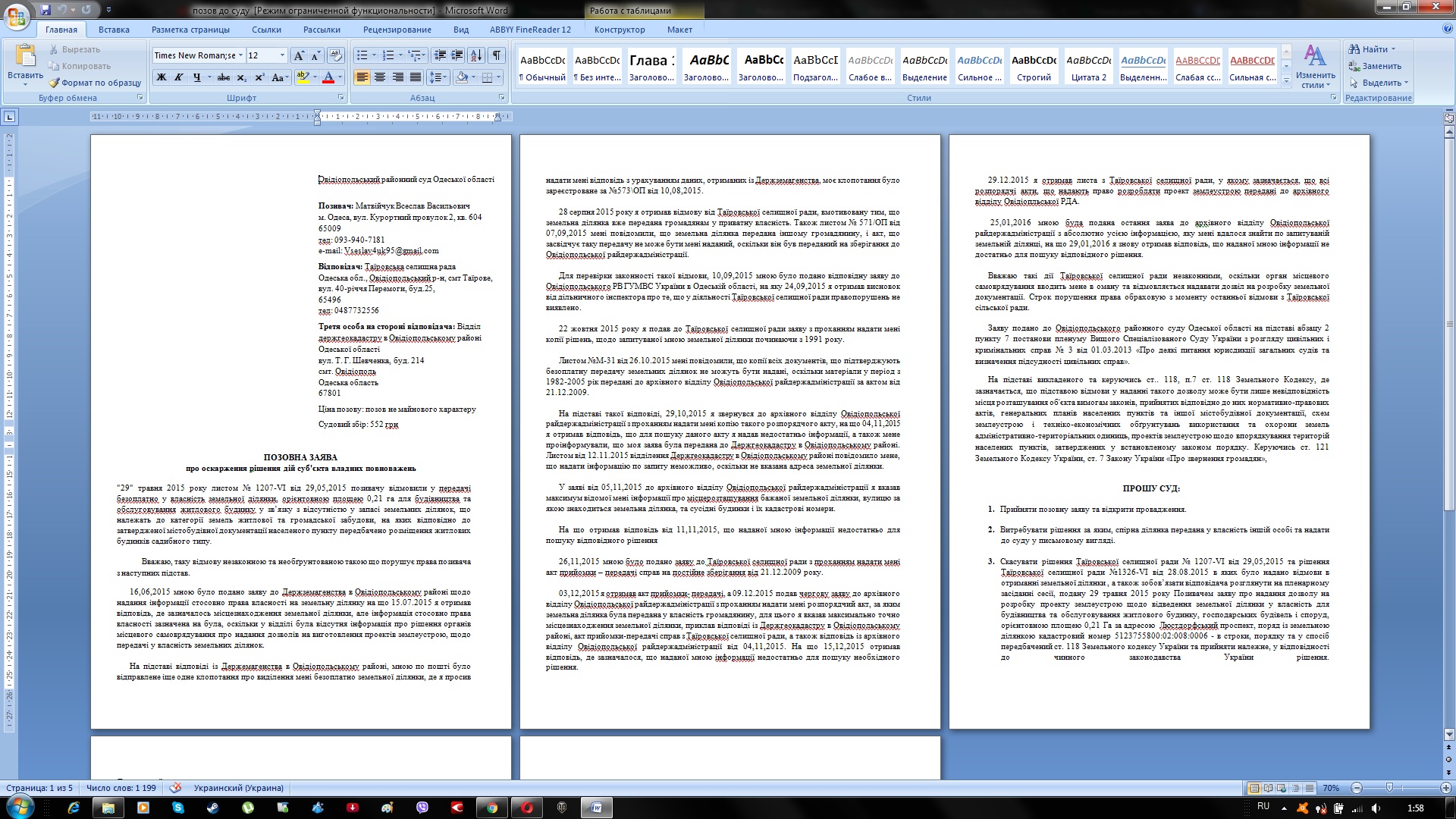
Task: Click the numbered list icon
Action: pos(388,55)
